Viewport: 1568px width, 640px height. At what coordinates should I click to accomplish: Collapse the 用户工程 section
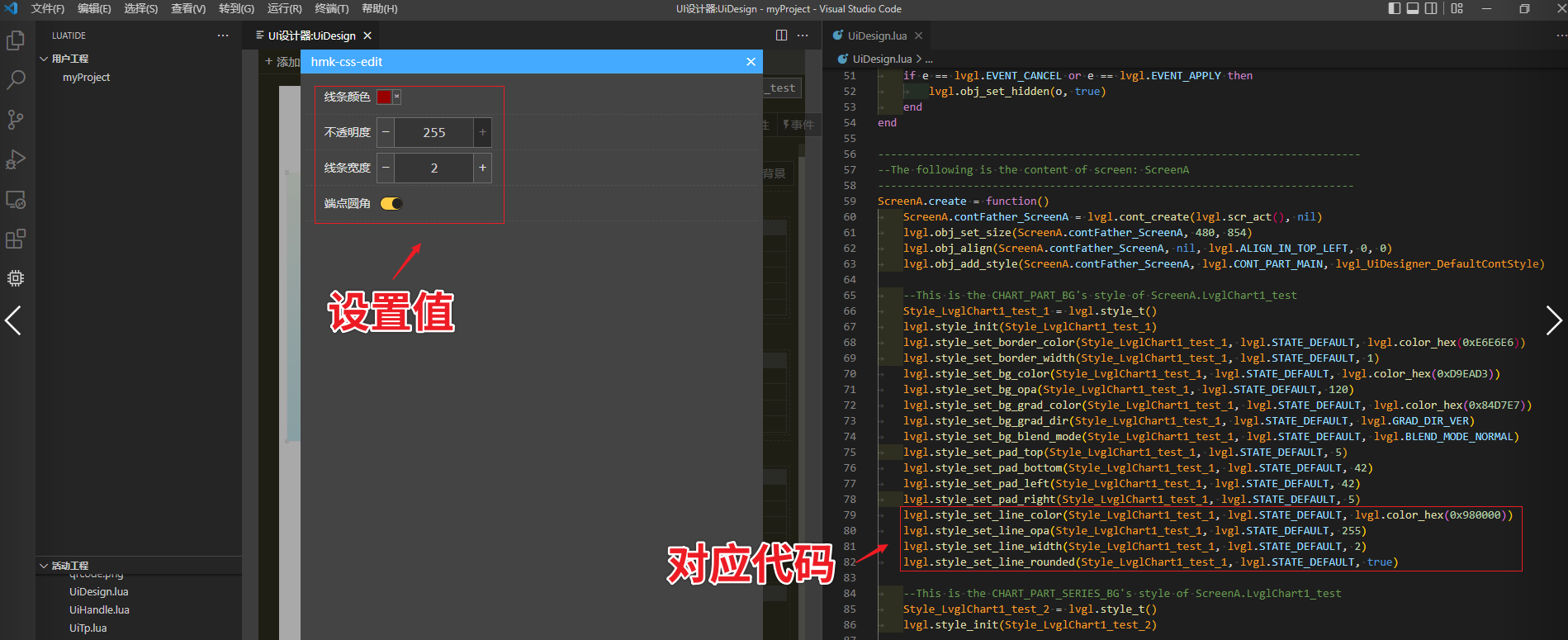point(45,59)
